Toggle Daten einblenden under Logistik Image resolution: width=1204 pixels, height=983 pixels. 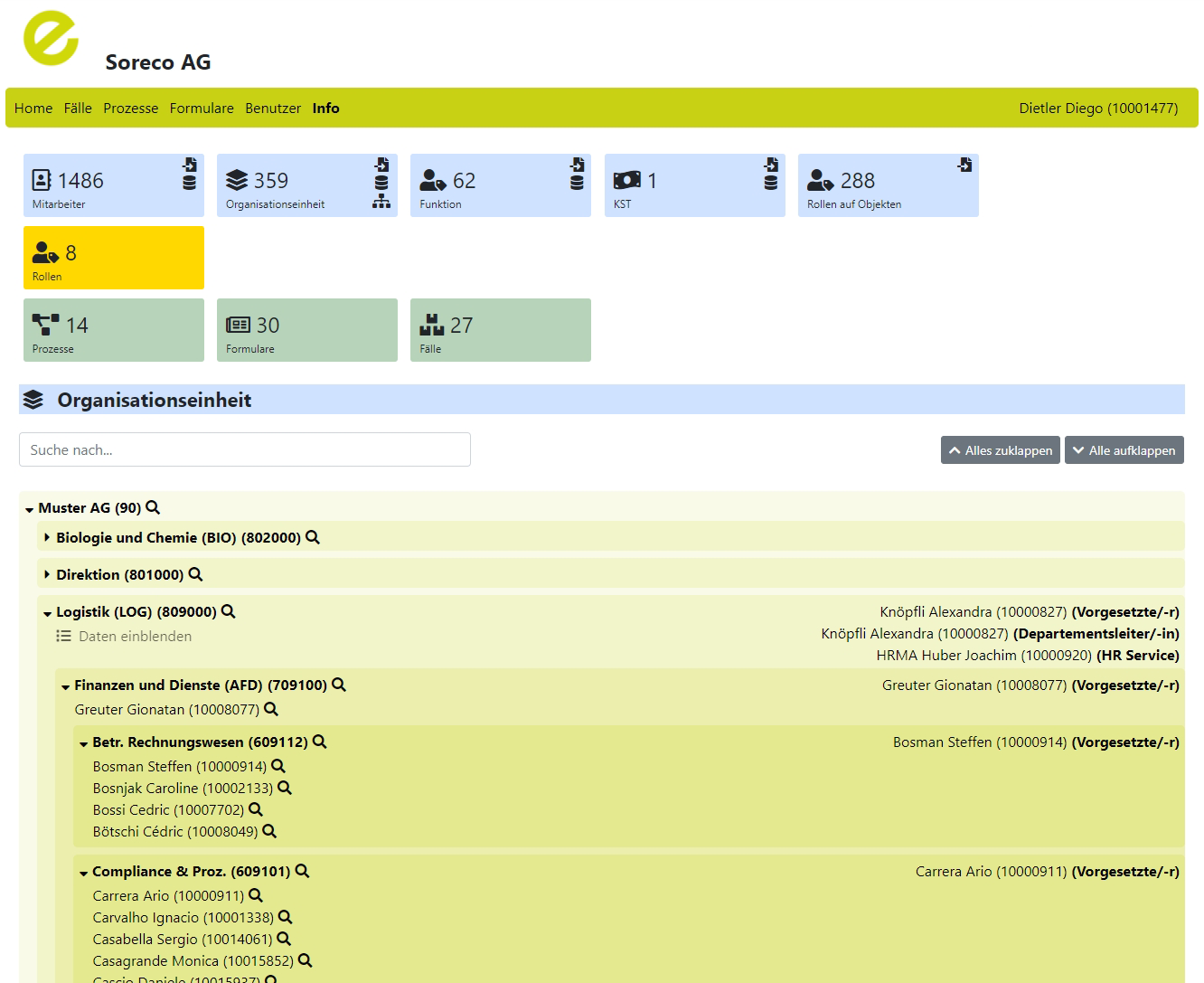[x=125, y=637]
